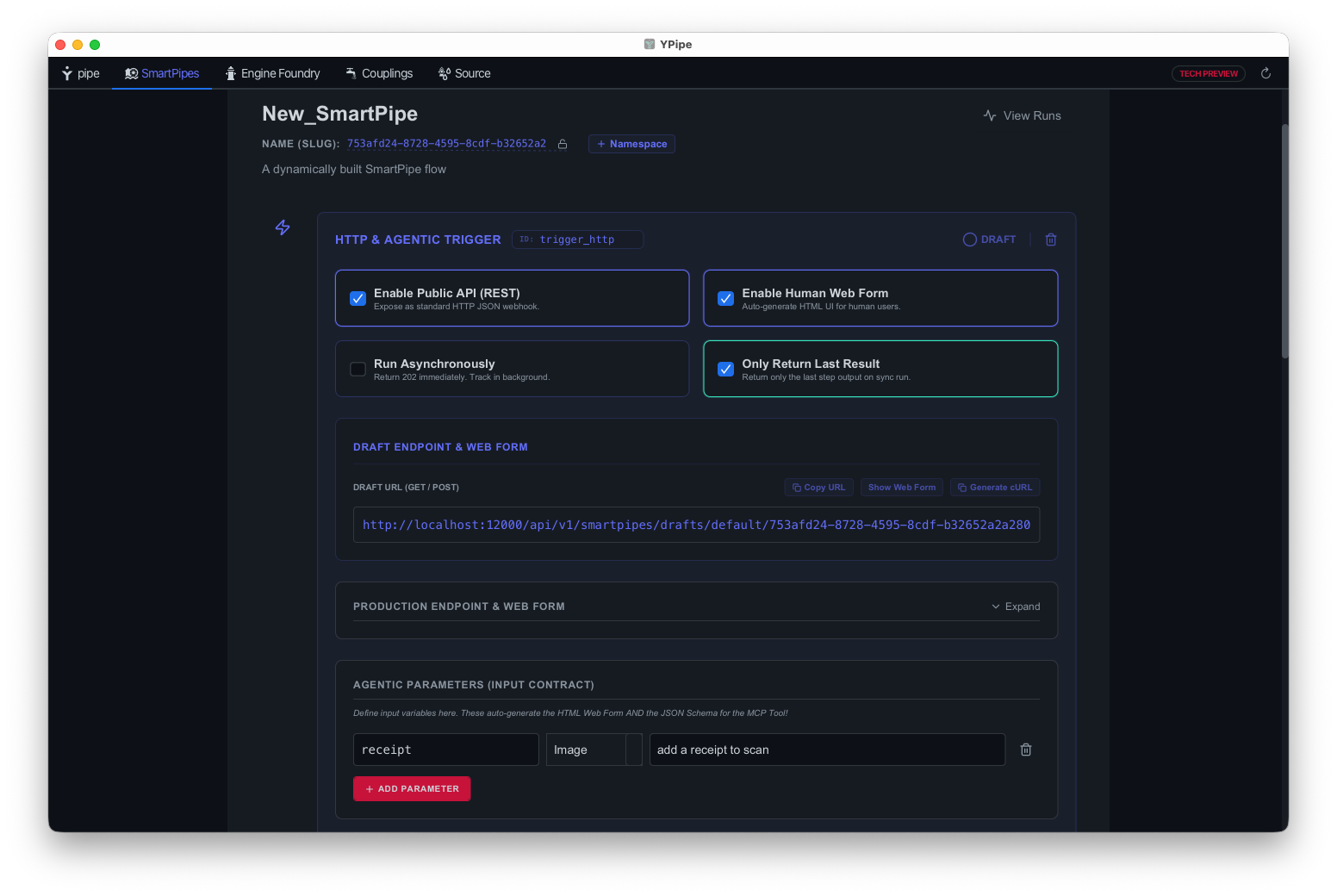This screenshot has width=1337, height=896.
Task: Click the New_SmartPipe title
Action: click(x=339, y=114)
